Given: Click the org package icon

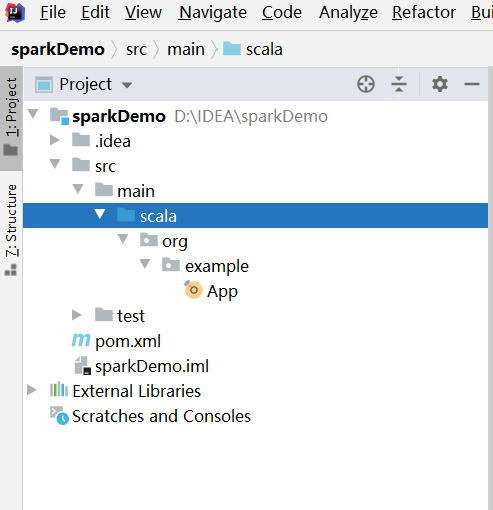Looking at the screenshot, I should (x=149, y=240).
